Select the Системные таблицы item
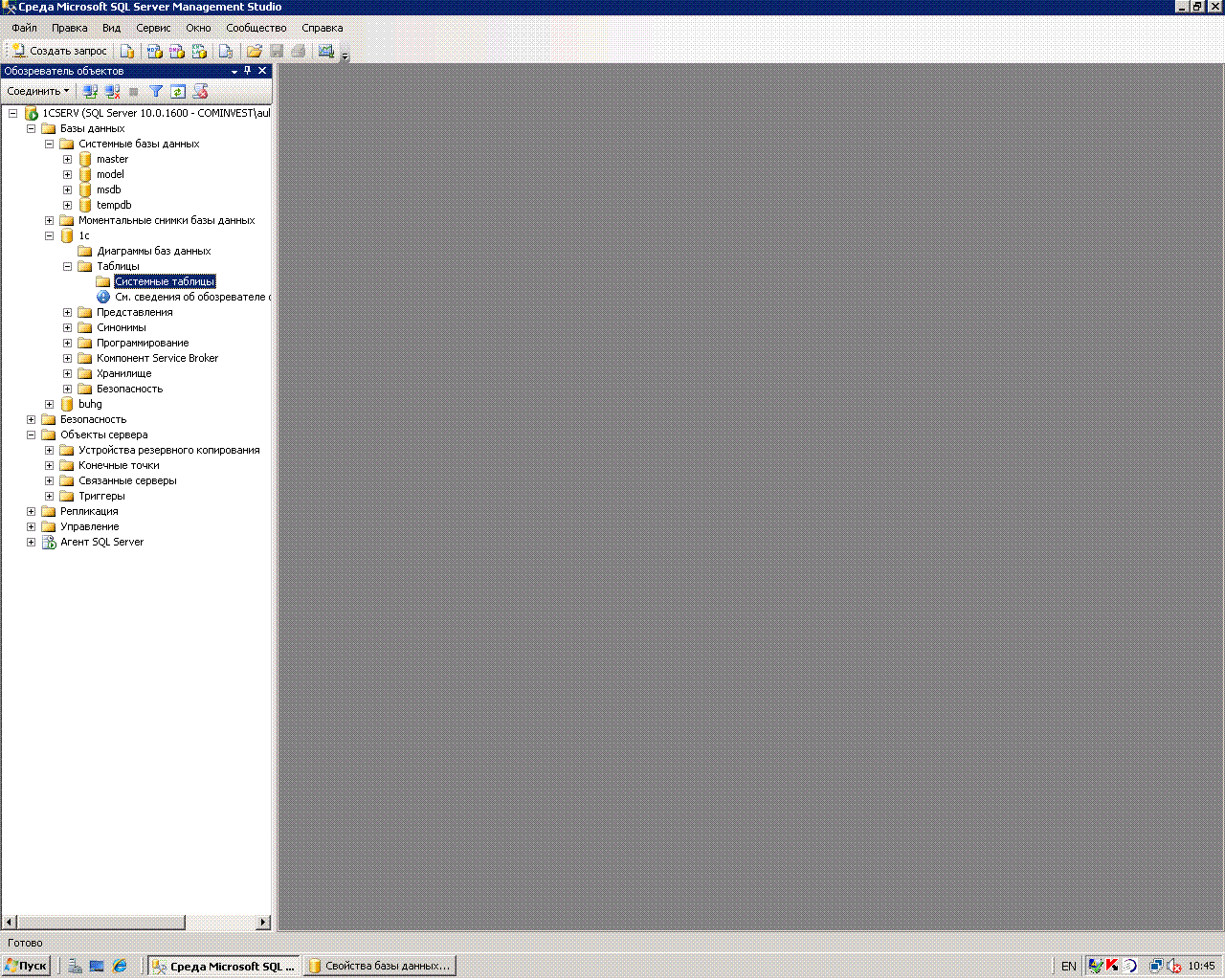 click(165, 281)
